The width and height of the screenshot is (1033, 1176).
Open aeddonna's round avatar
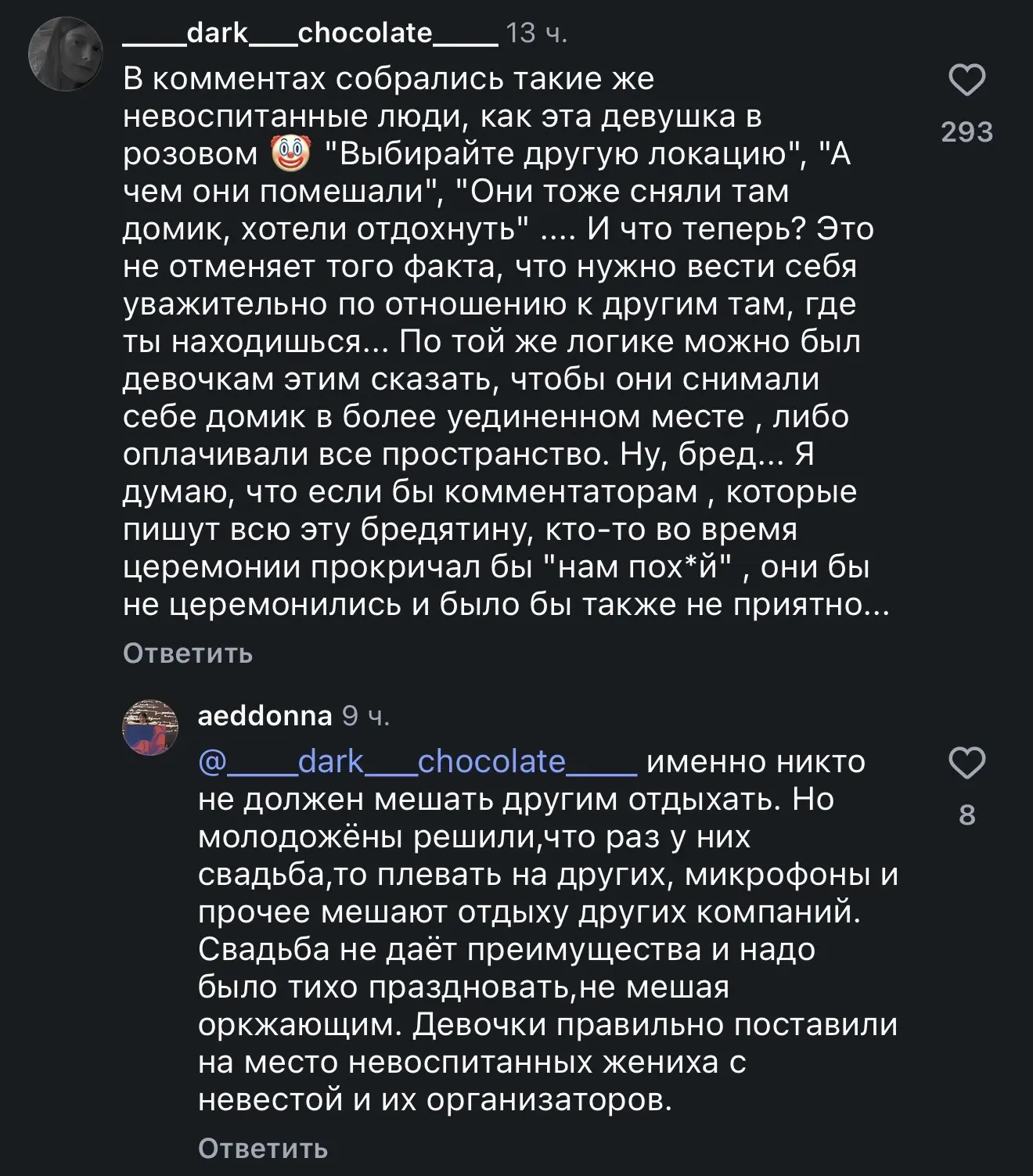pos(150,728)
